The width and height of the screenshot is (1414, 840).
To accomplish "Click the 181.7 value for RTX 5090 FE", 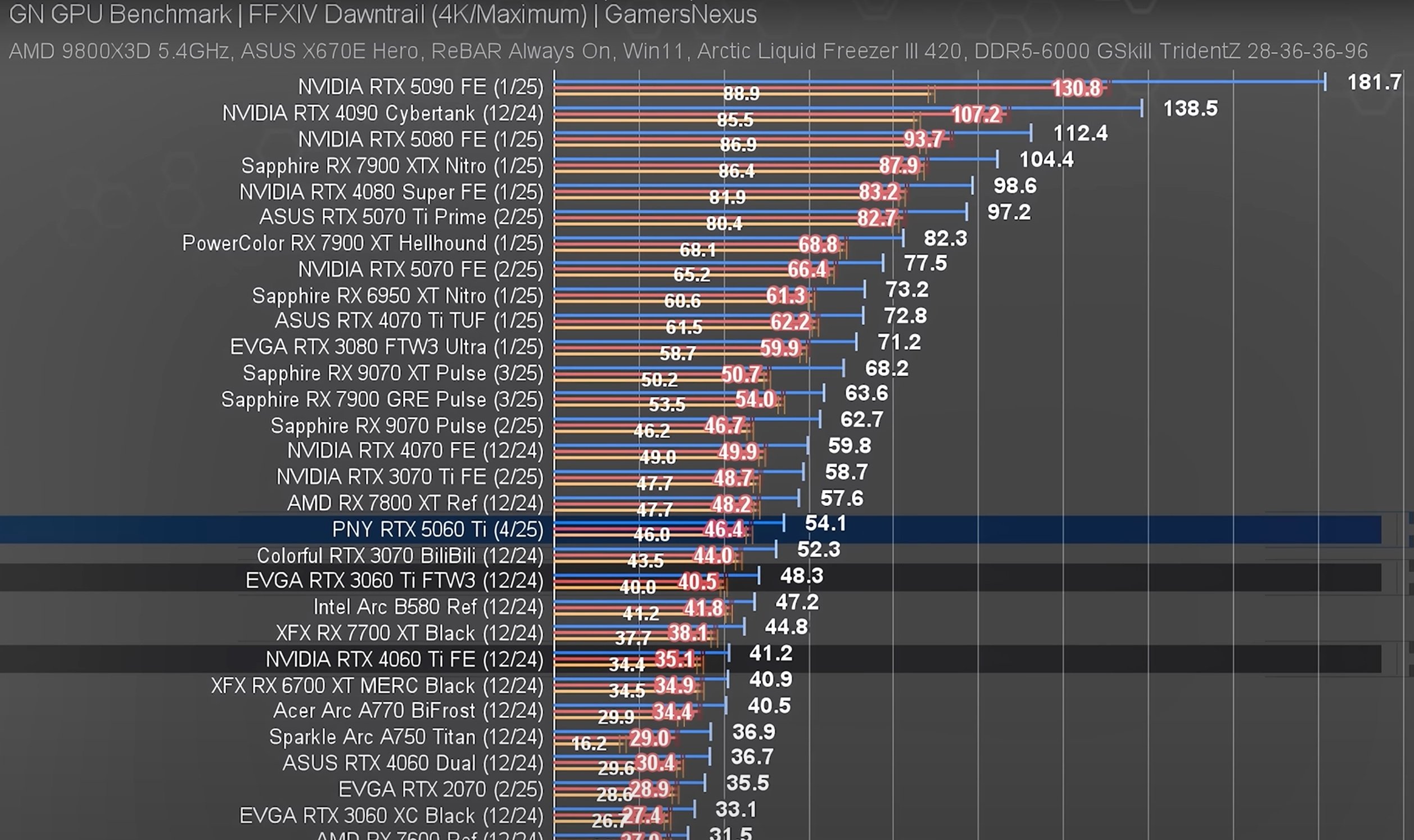I will 1374,83.
